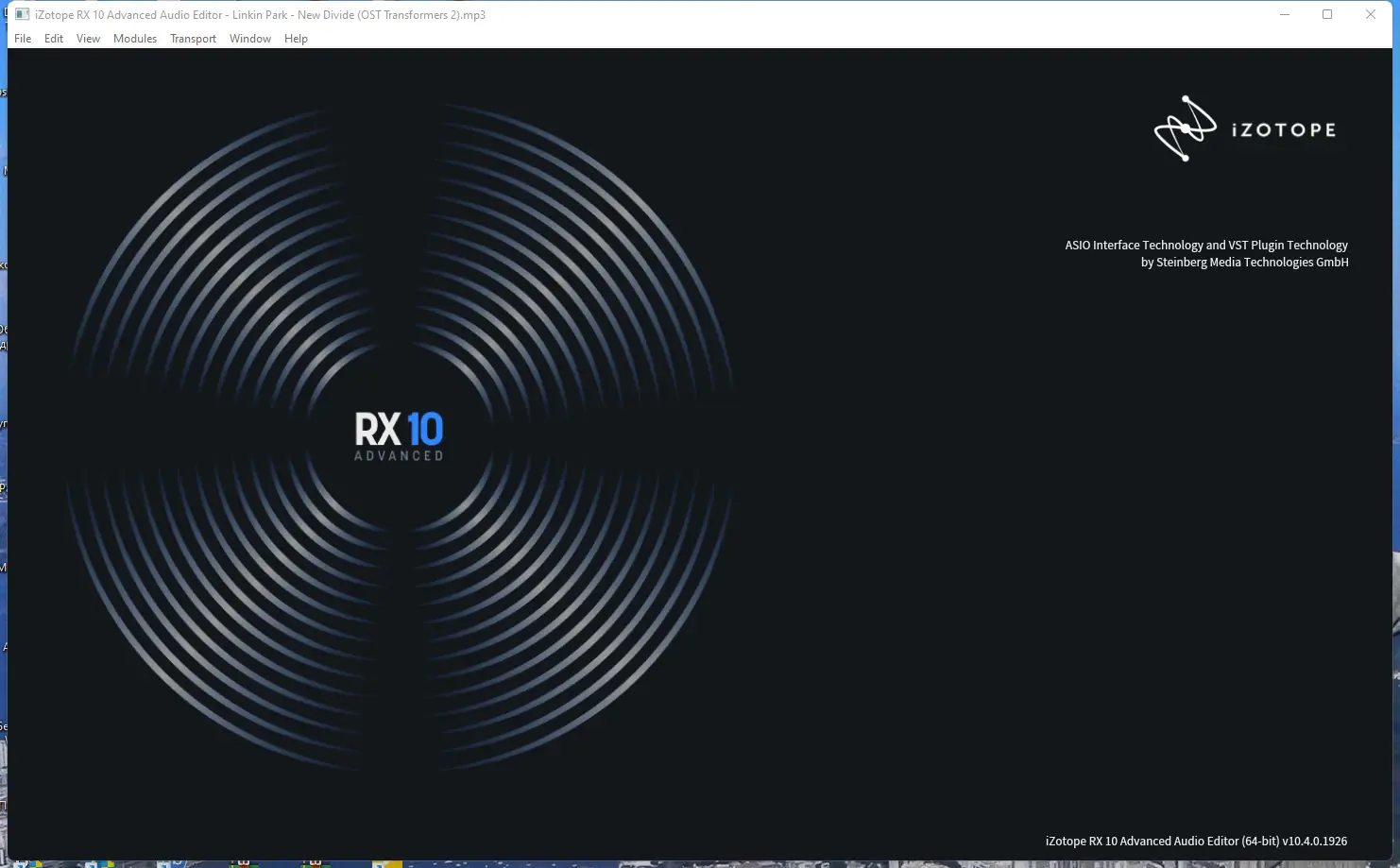Open the Window menu
This screenshot has width=1400, height=868.
250,39
